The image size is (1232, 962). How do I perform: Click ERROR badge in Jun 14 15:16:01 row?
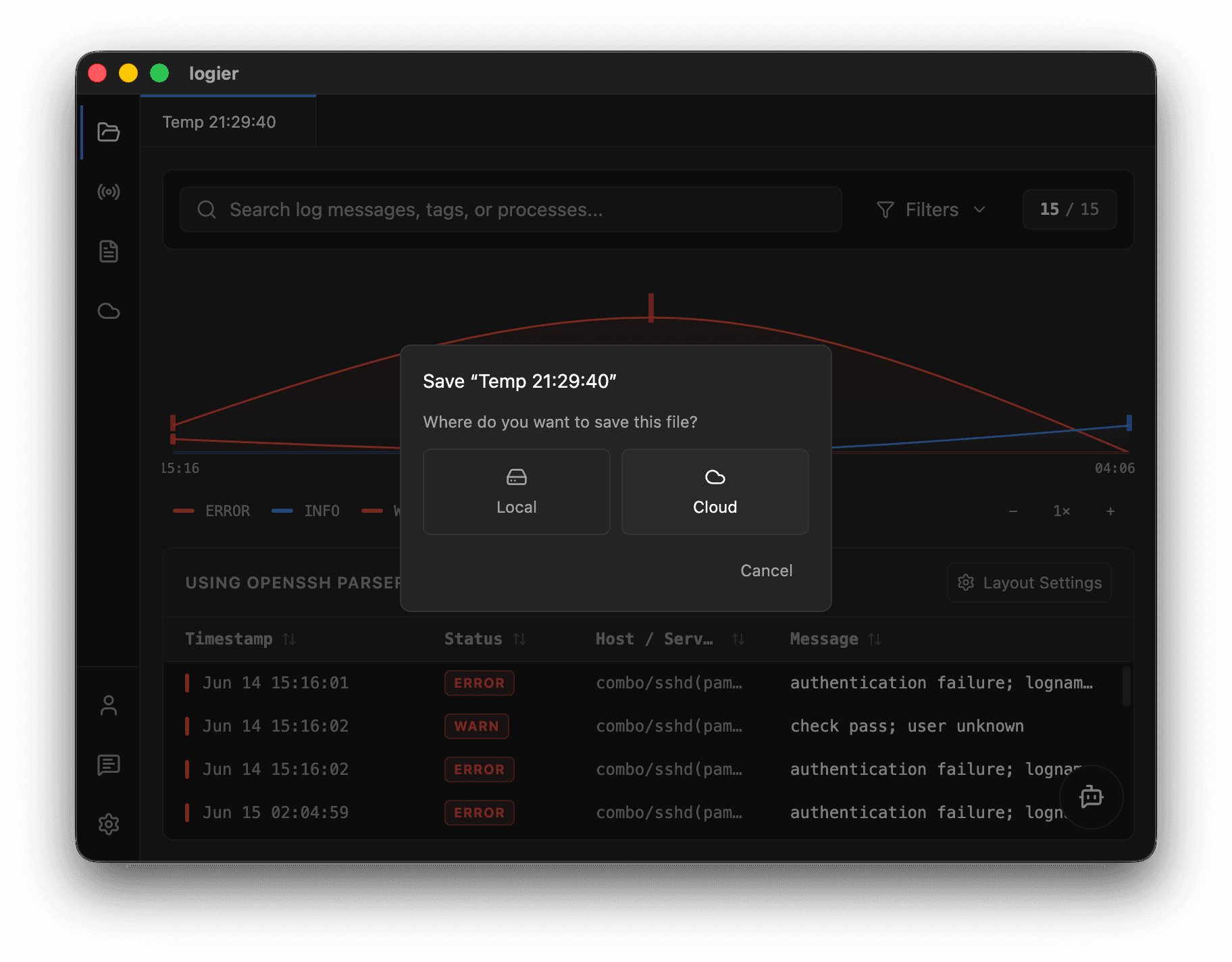point(480,683)
